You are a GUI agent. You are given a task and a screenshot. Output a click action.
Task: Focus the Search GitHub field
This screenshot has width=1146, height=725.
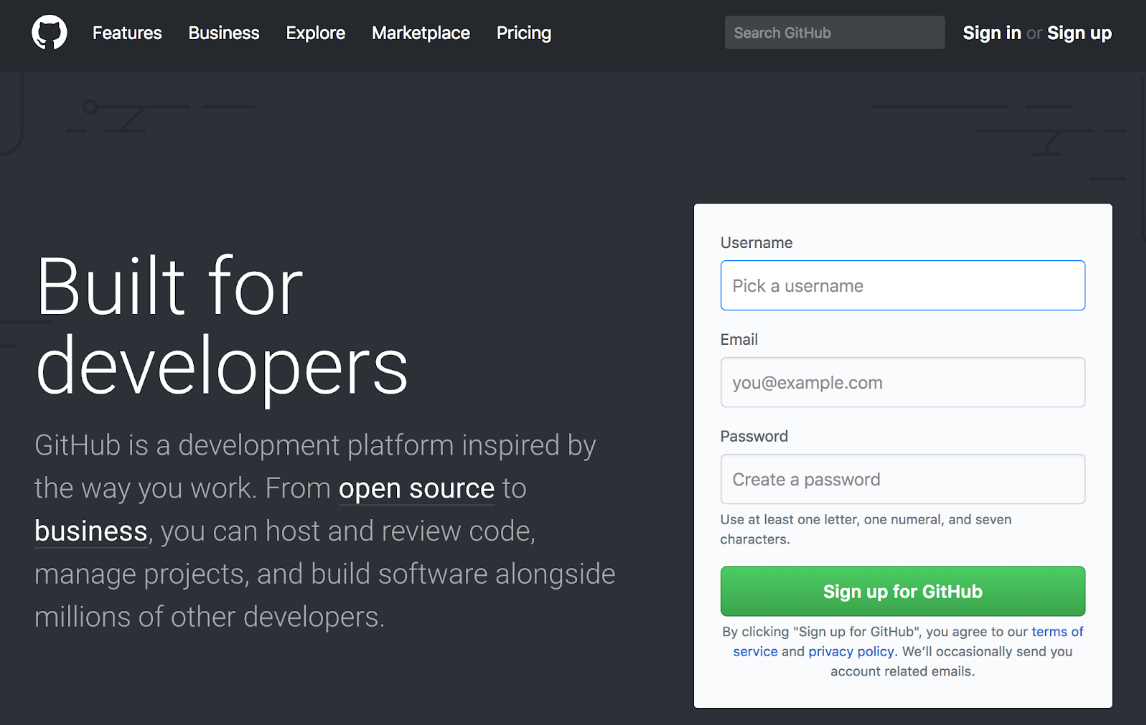(835, 33)
